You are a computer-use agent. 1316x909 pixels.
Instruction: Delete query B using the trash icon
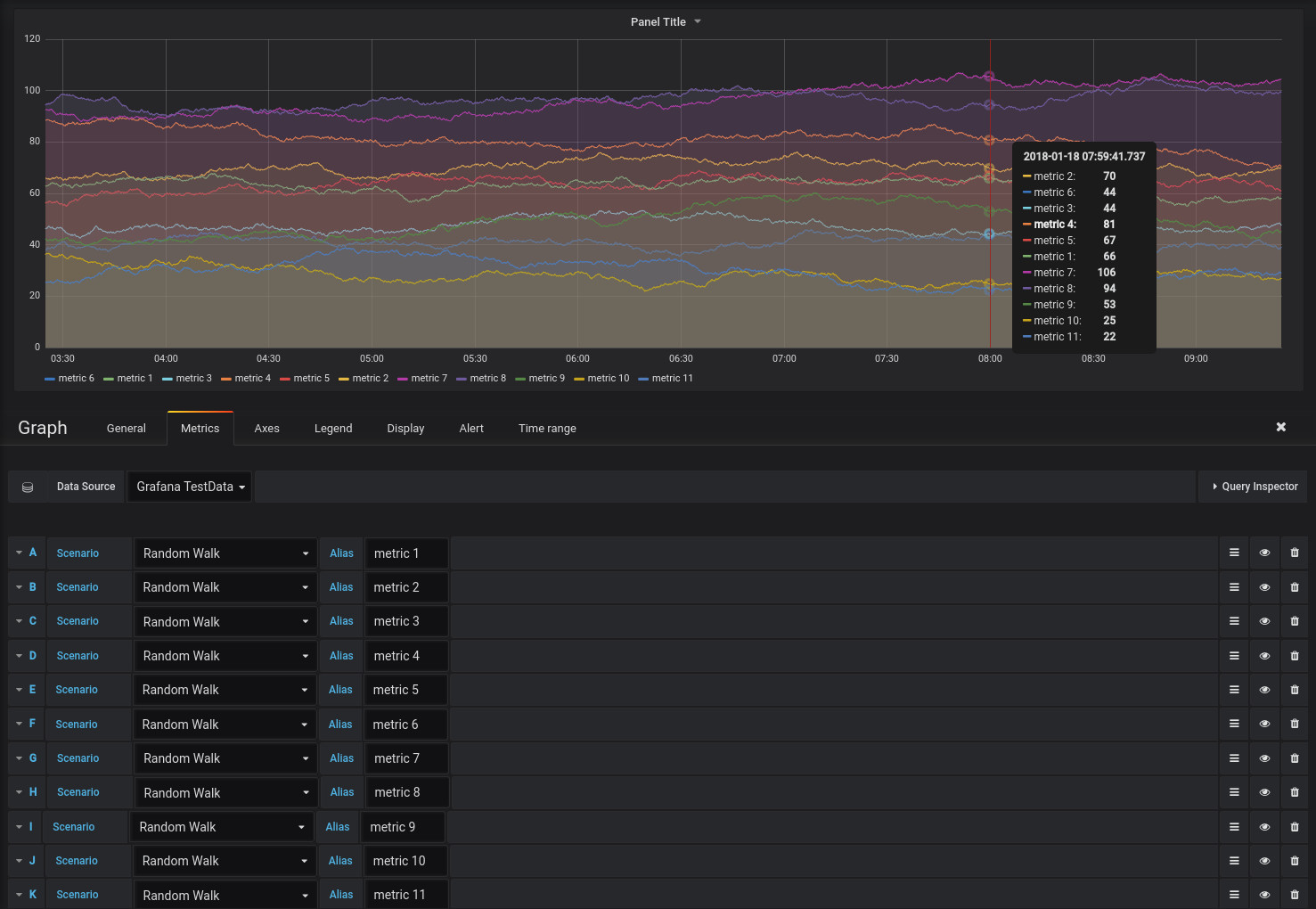coord(1295,586)
